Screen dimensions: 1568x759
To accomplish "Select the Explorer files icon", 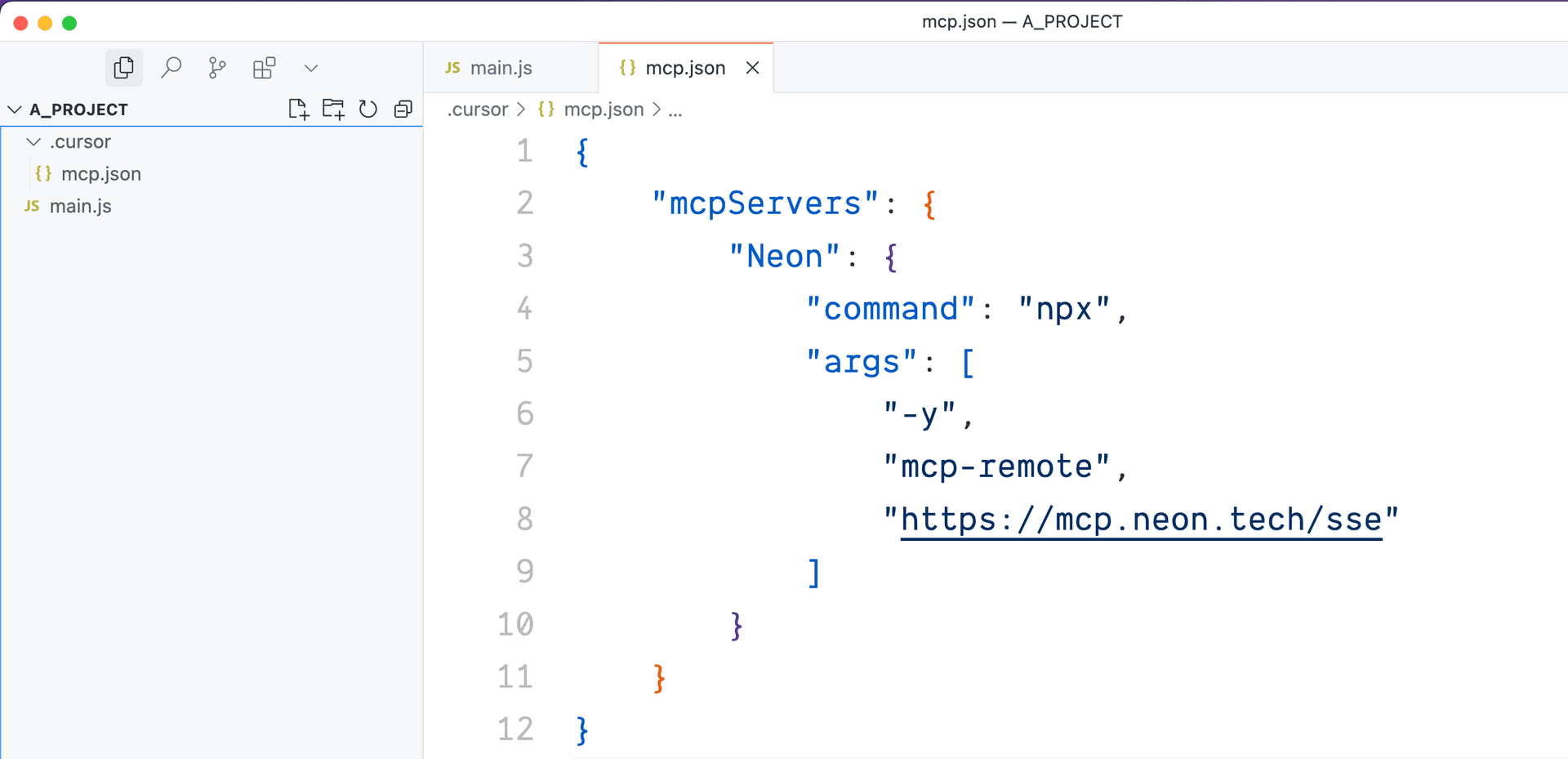I will (x=123, y=67).
